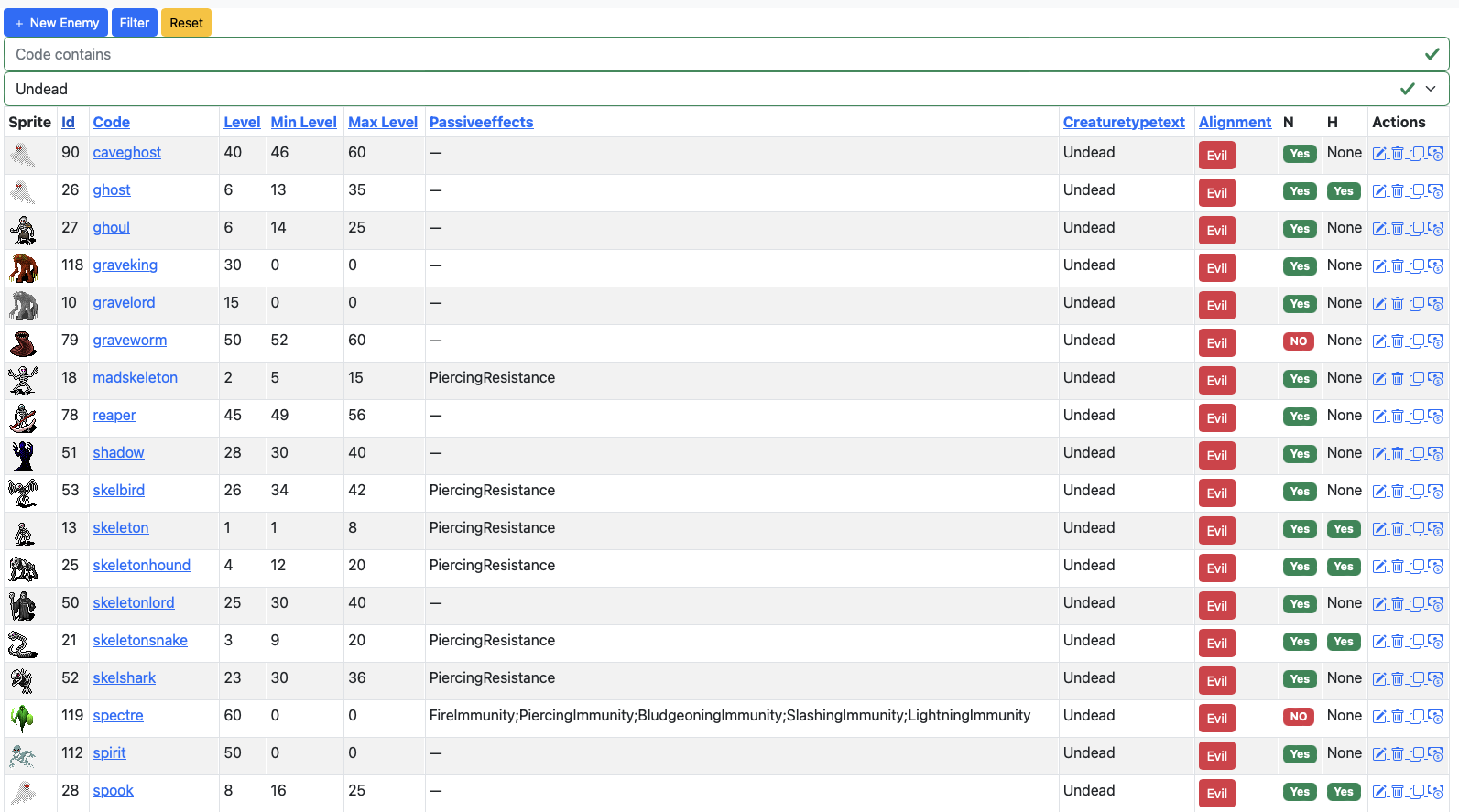Duplicate the ghoul enemy

click(x=1416, y=229)
